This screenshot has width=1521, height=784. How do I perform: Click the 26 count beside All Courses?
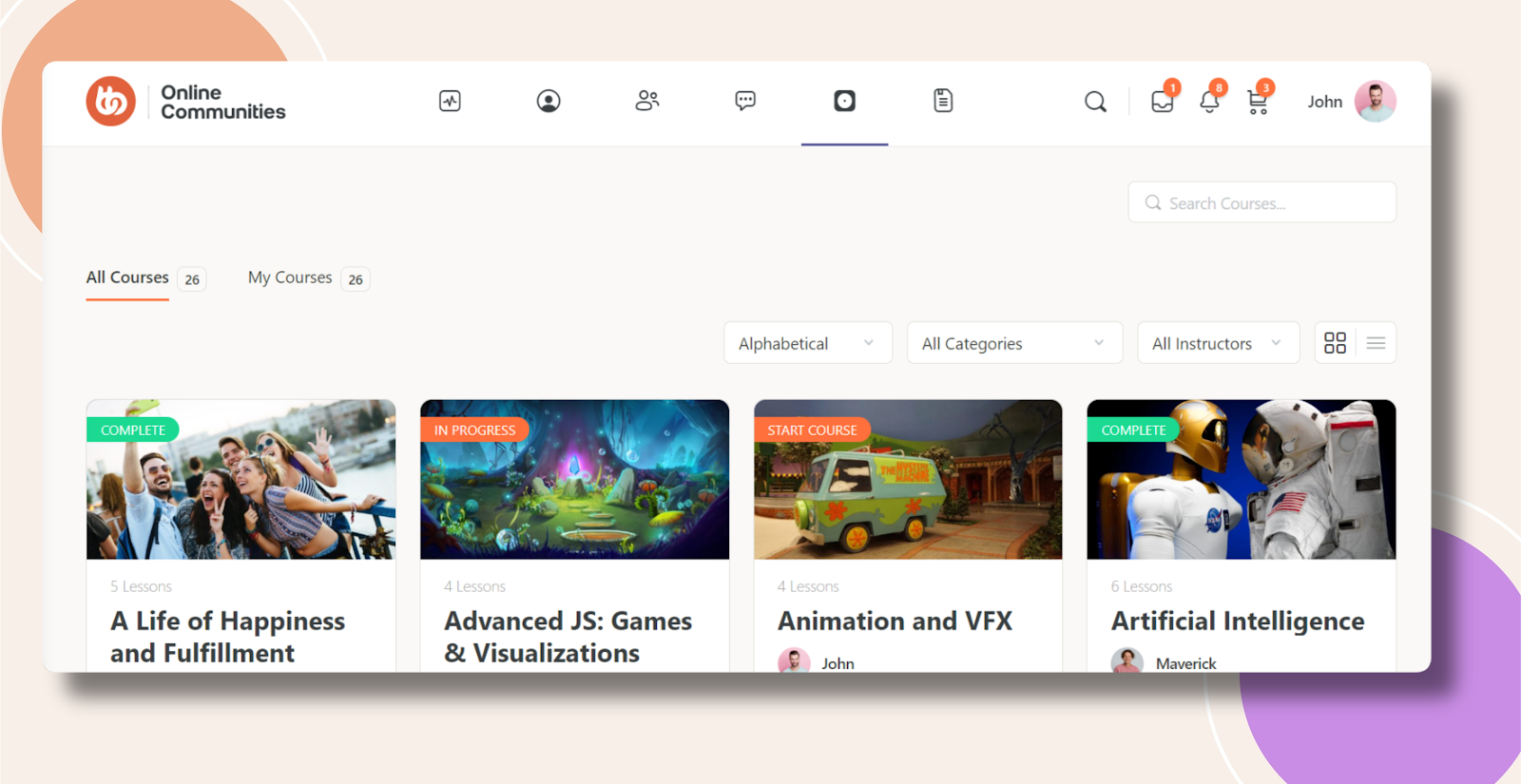click(192, 279)
